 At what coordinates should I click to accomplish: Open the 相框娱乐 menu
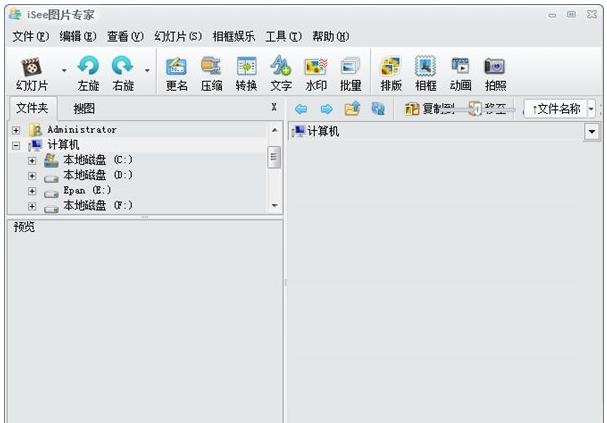[x=233, y=36]
